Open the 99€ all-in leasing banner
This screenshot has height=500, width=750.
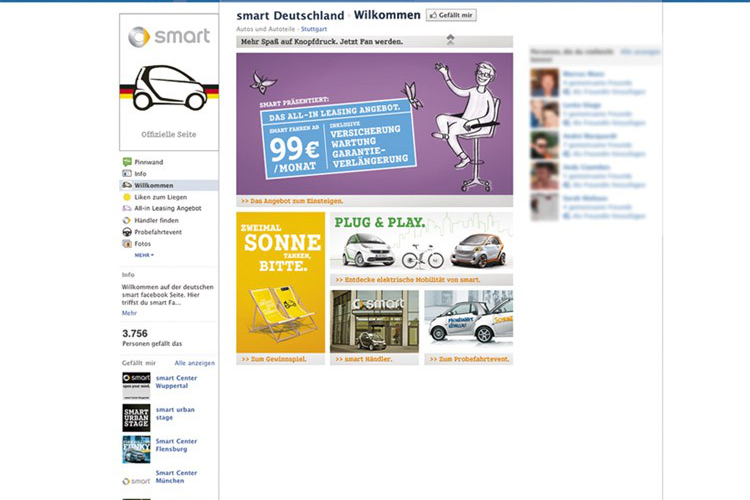pyautogui.click(x=375, y=124)
